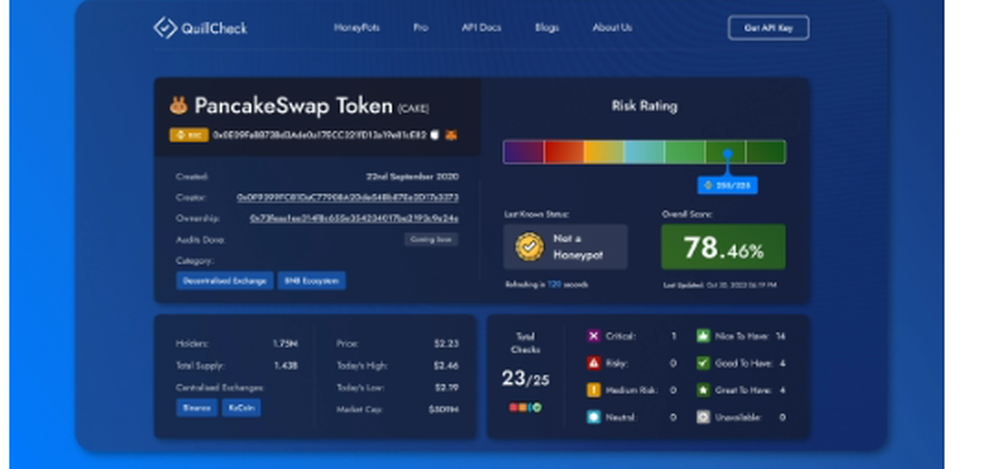
Task: Click the Last Updated timestamp text
Action: (720, 285)
